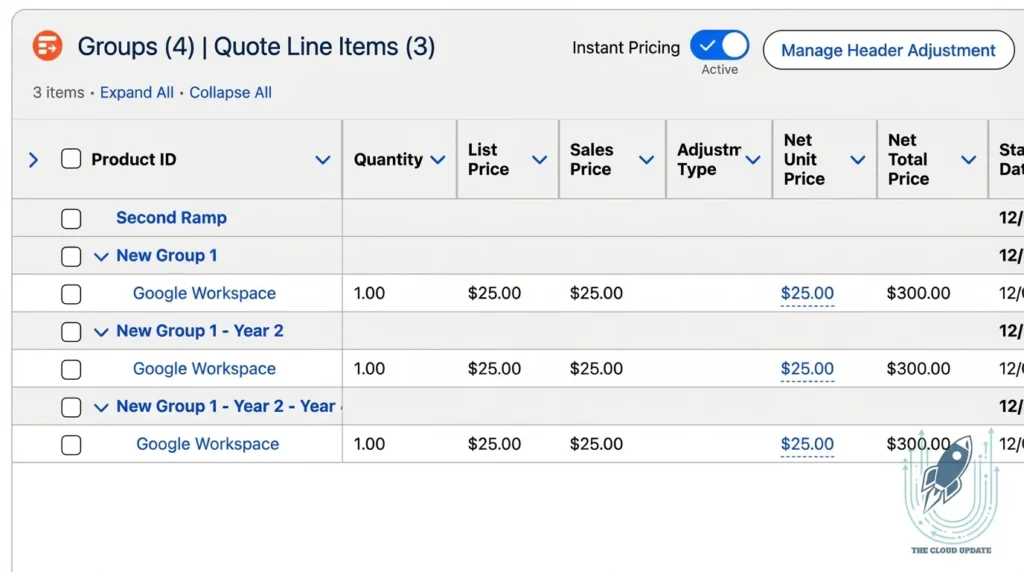Click the Expand All link
This screenshot has width=1024, height=572.
click(x=136, y=93)
